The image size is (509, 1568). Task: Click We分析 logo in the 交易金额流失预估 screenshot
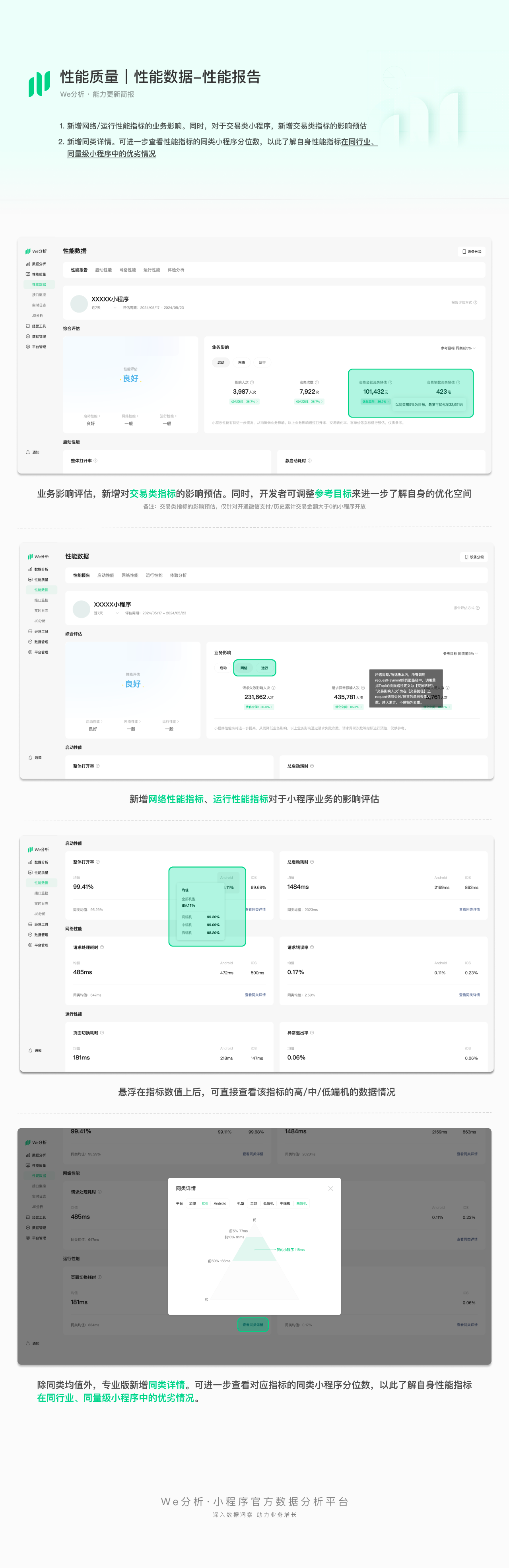[x=36, y=251]
